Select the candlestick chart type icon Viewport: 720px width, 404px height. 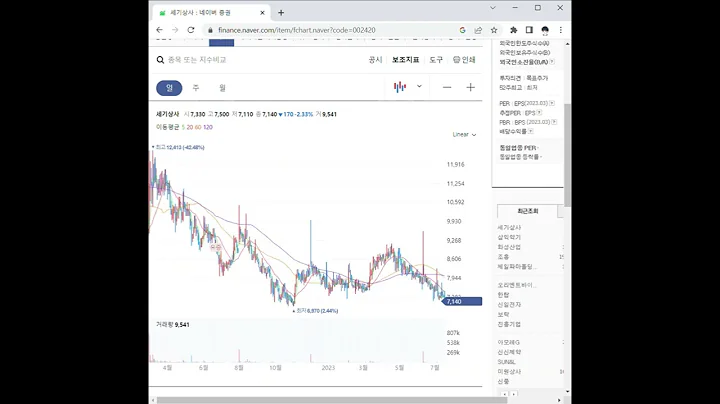[400, 87]
